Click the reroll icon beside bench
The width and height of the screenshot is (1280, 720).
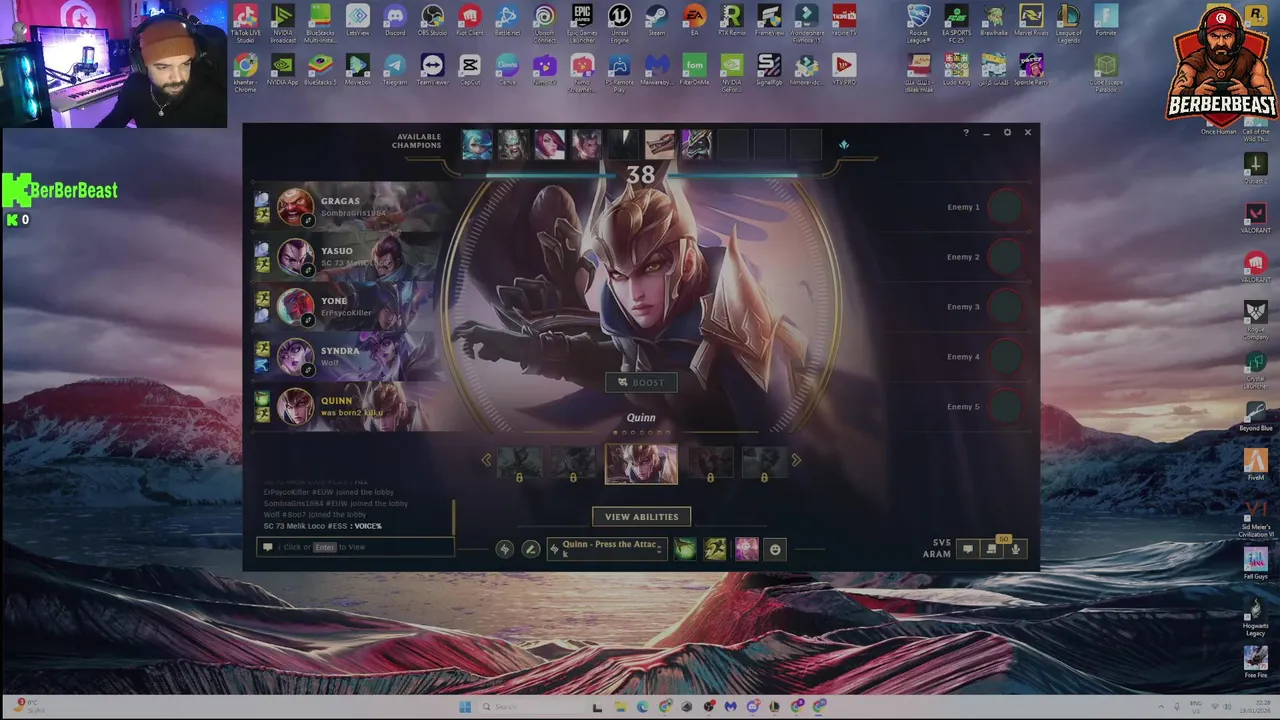point(844,145)
